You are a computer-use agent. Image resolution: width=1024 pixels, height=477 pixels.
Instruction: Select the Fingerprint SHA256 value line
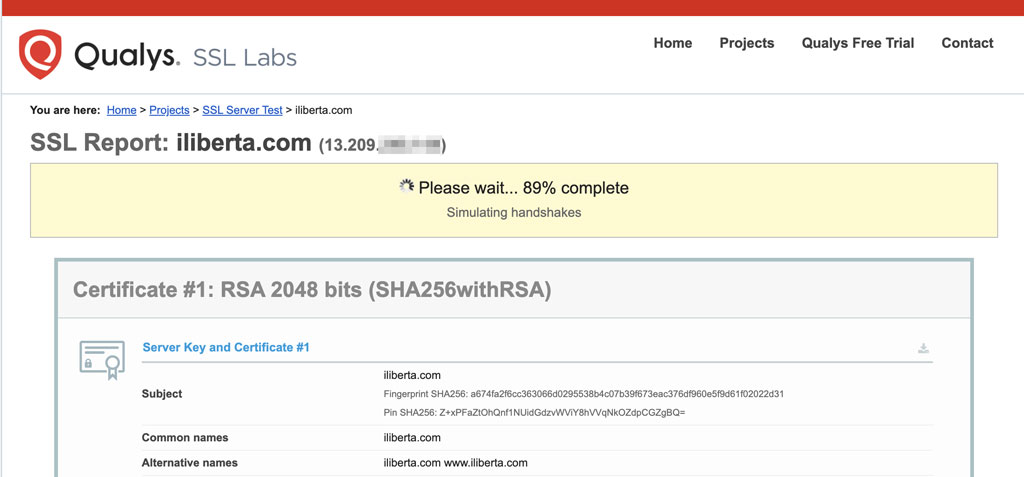[x=583, y=394]
